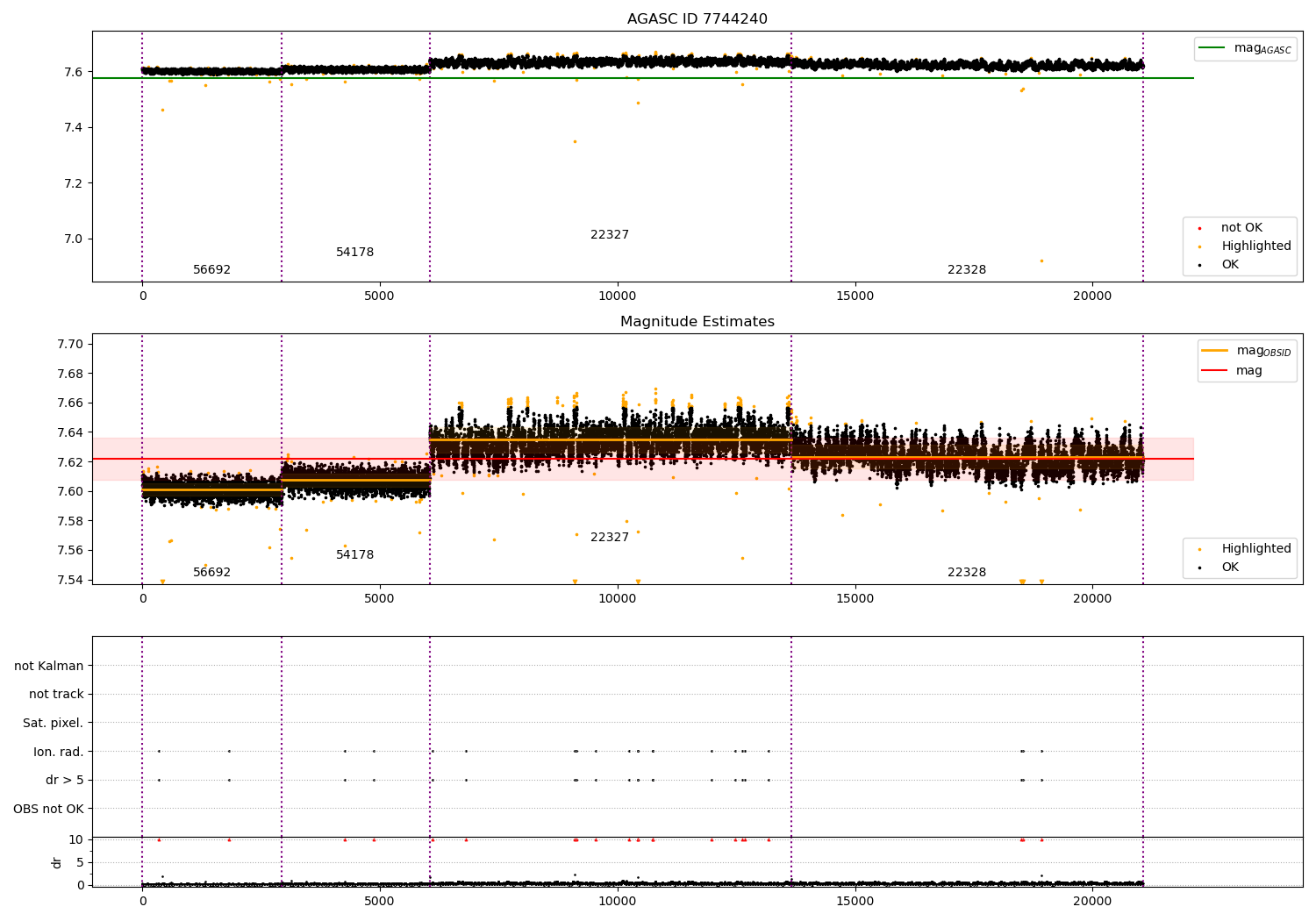Viewport: 1316px width, 921px height.
Task: Click x-axis tick 10000 under the dr plot
Action: (x=617, y=901)
